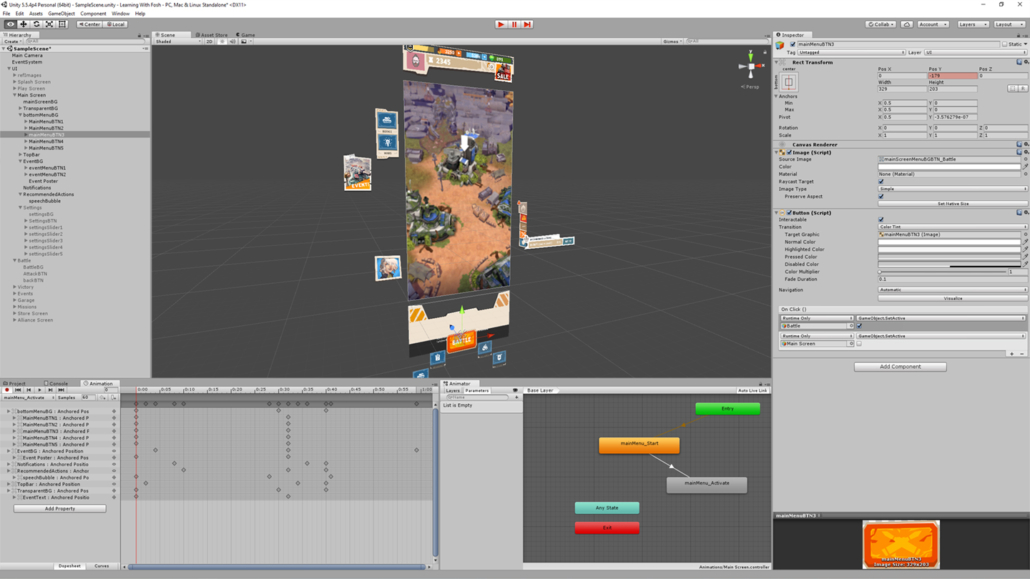
Task: Uncheck the Battle SetActive value checkbox
Action: 859,326
